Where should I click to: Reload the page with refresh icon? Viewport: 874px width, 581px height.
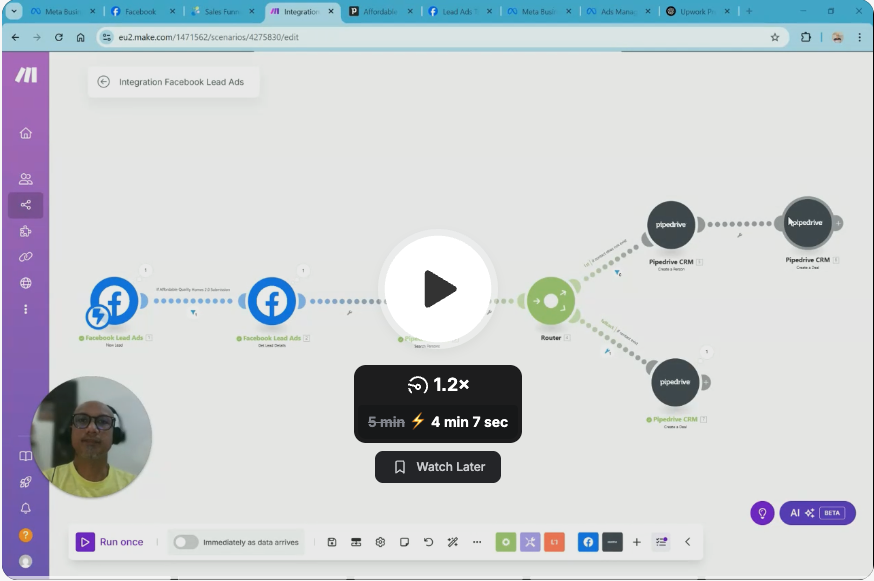coord(59,37)
